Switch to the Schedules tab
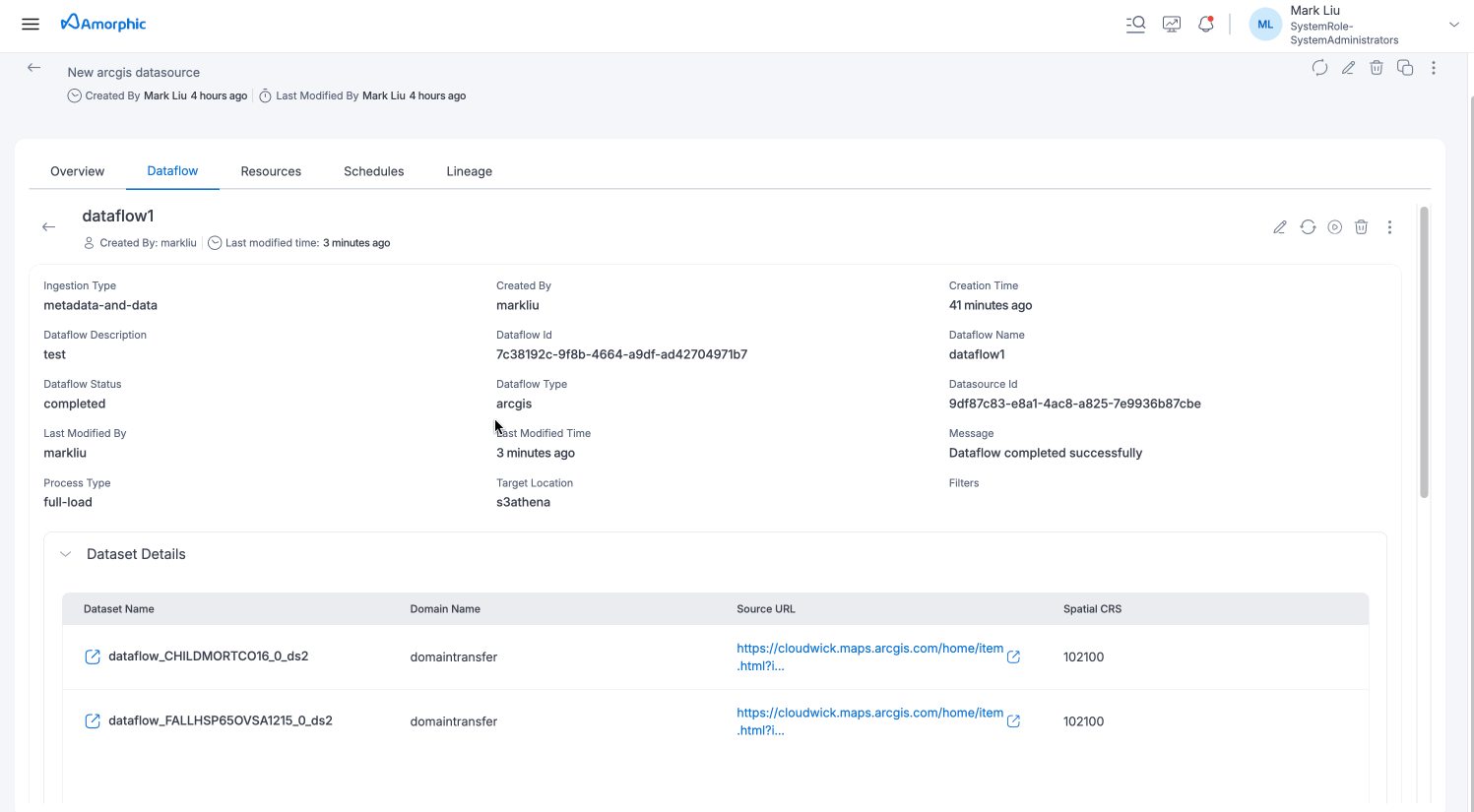 pyautogui.click(x=373, y=171)
